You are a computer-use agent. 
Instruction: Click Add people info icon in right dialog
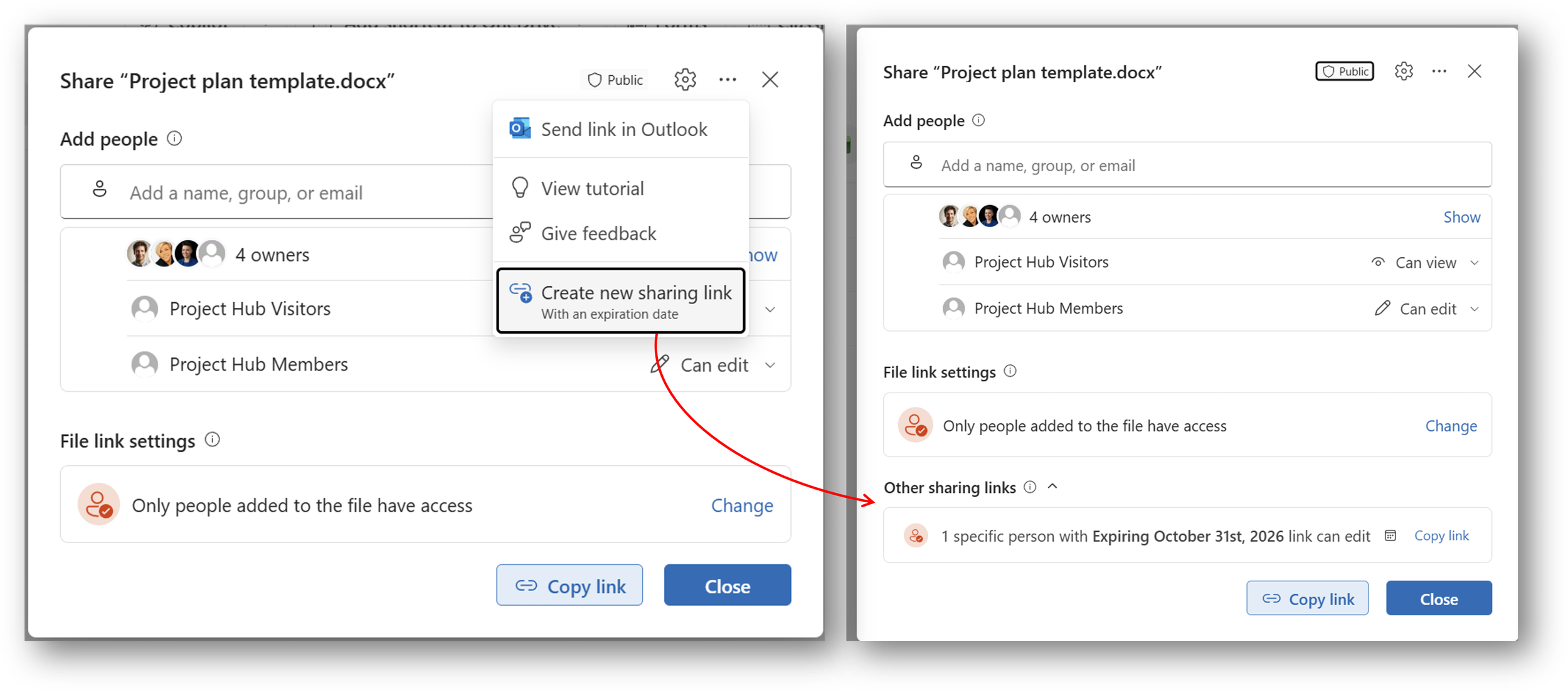[x=978, y=120]
